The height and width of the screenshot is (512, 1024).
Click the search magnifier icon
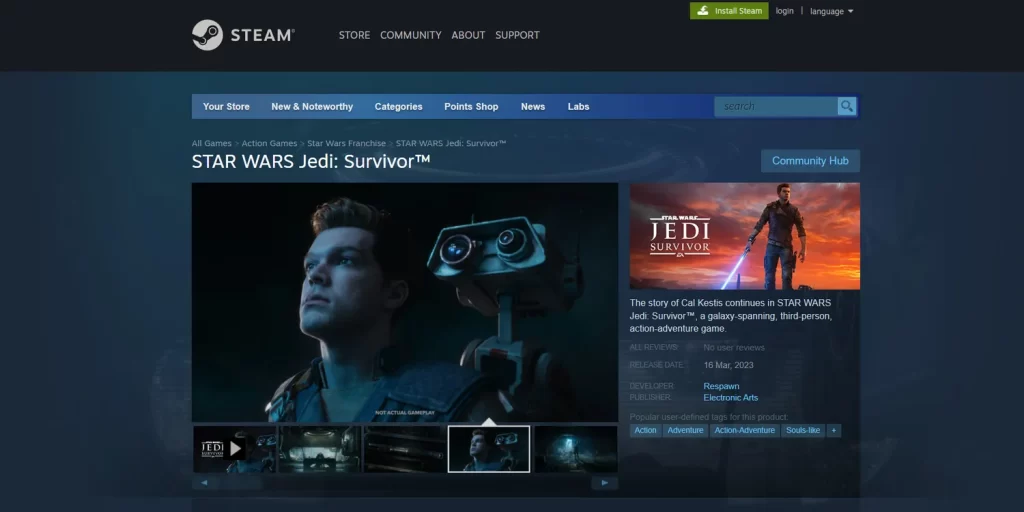coord(847,106)
